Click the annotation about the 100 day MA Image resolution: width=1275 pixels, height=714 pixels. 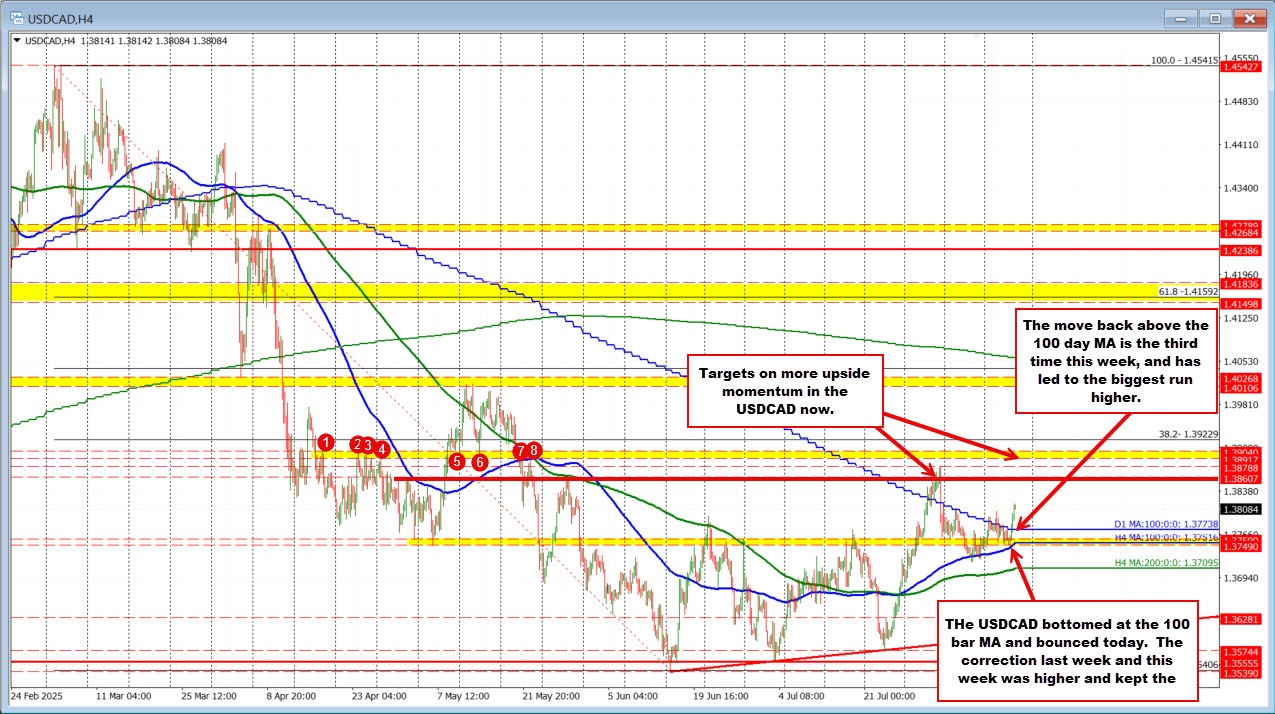tap(1116, 360)
